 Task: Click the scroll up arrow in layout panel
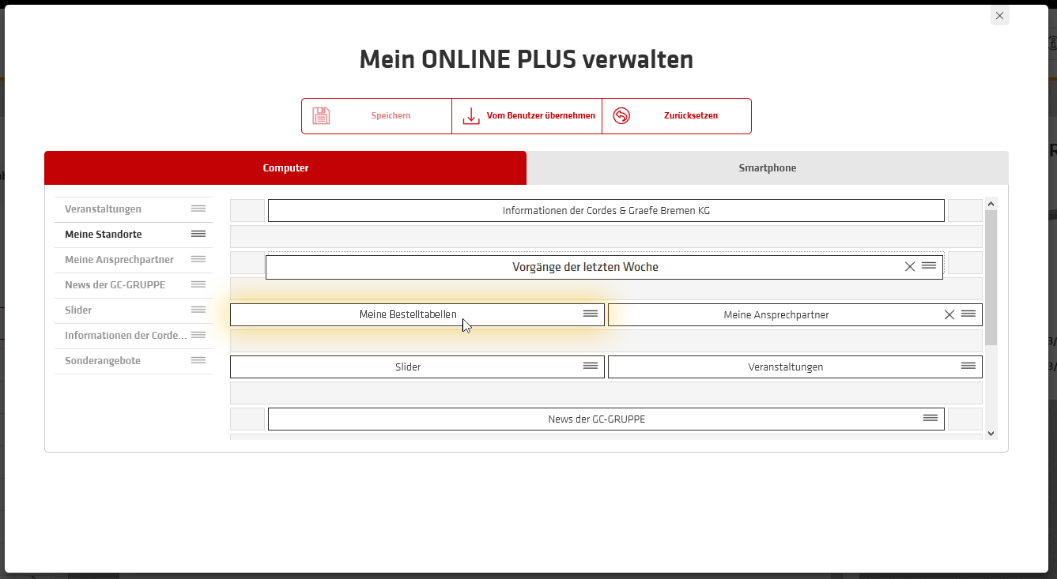click(991, 204)
